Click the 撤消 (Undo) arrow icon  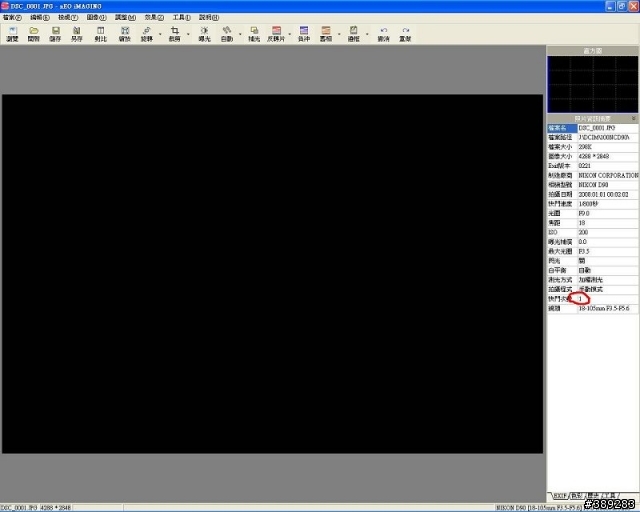(x=383, y=34)
